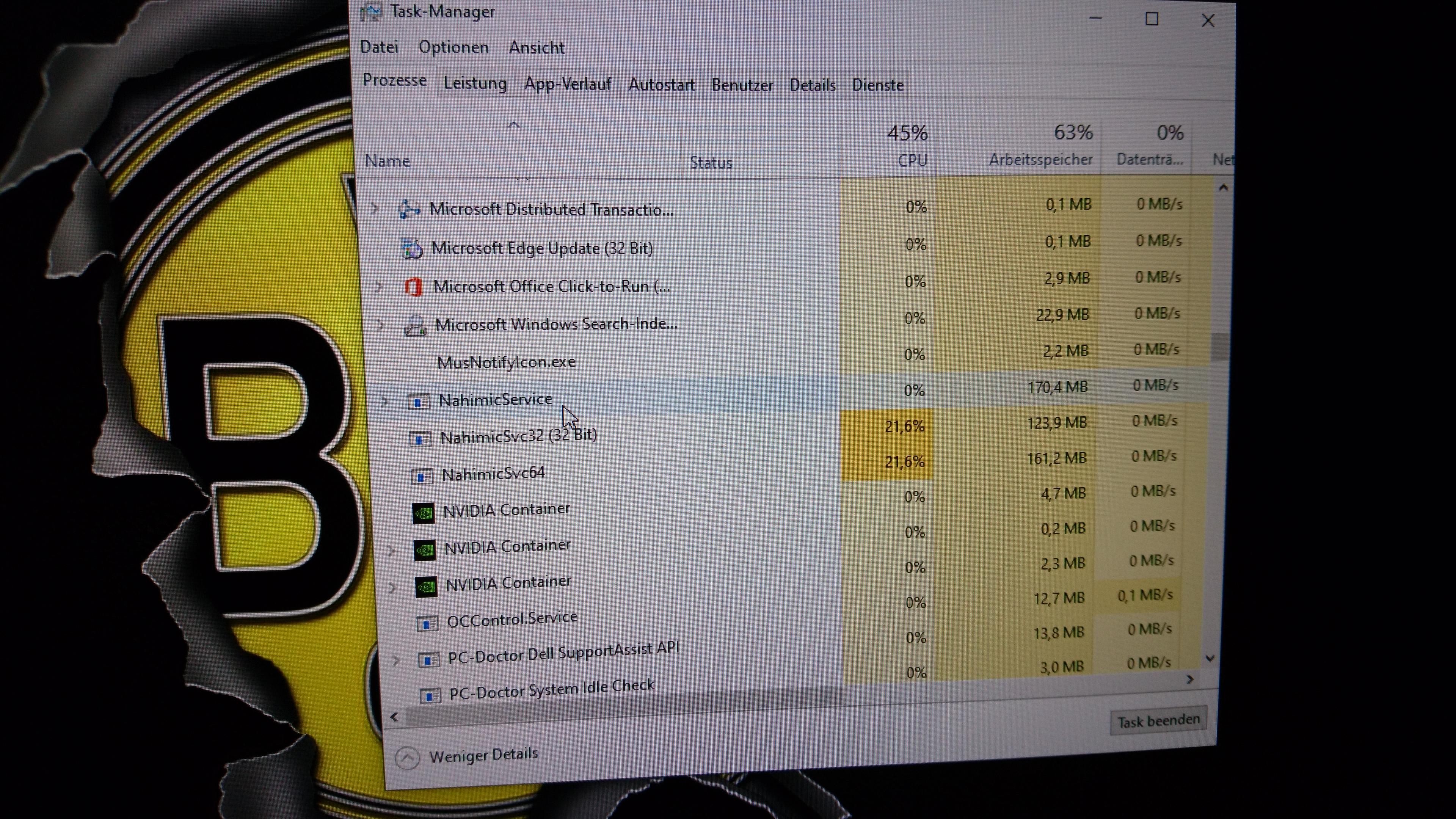
Task: Click the Microsoft Edge Update icon
Action: click(x=411, y=248)
